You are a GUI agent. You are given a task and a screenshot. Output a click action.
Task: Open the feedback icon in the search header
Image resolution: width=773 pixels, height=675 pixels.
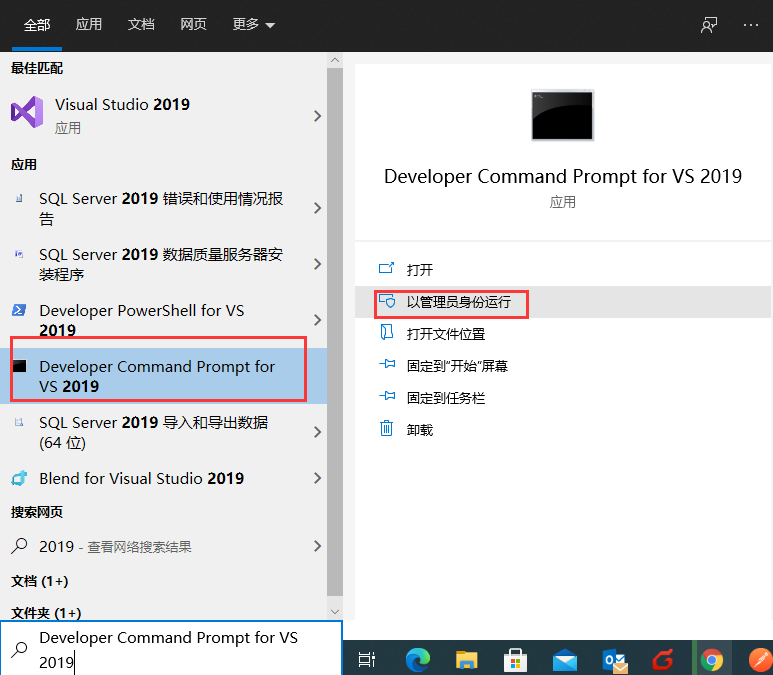(x=709, y=25)
